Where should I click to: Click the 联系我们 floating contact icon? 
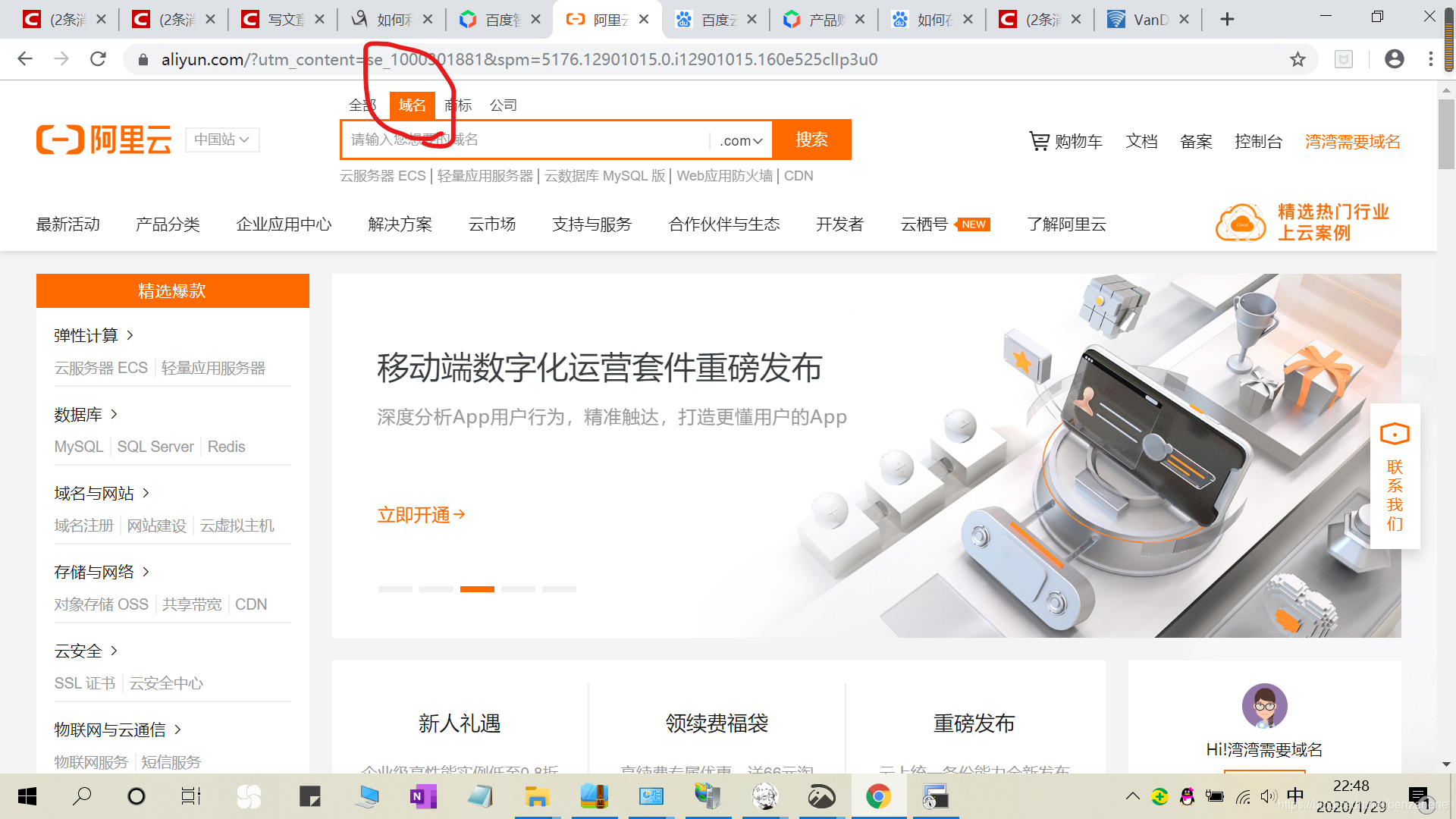(x=1395, y=434)
